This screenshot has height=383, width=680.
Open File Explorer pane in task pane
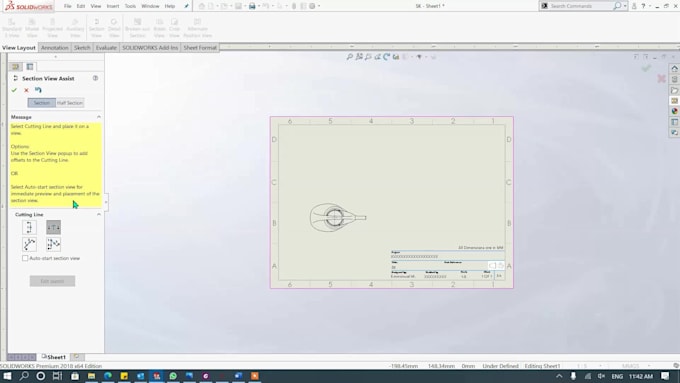tap(674, 90)
